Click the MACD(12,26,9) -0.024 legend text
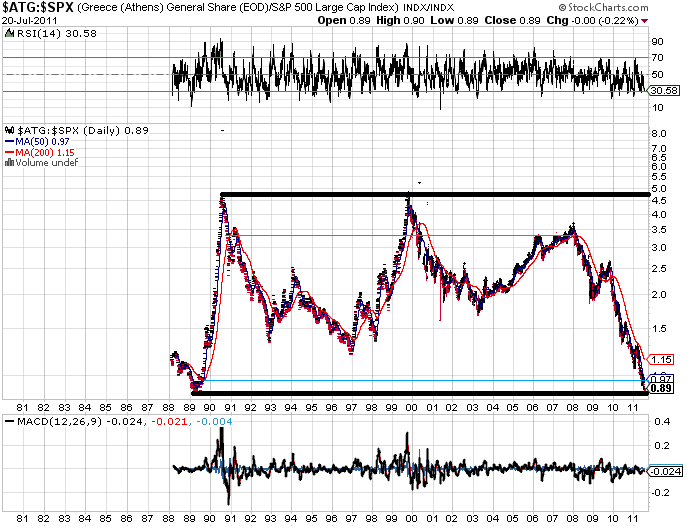This screenshot has width=689, height=528. 80,422
